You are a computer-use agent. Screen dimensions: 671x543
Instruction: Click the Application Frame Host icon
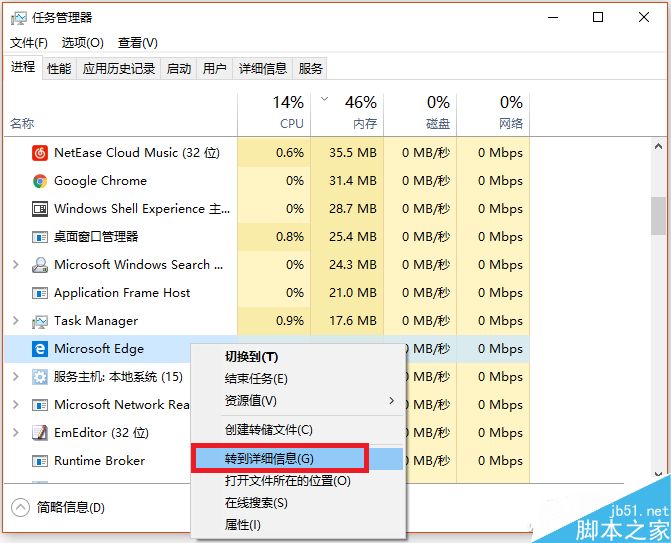tap(40, 293)
